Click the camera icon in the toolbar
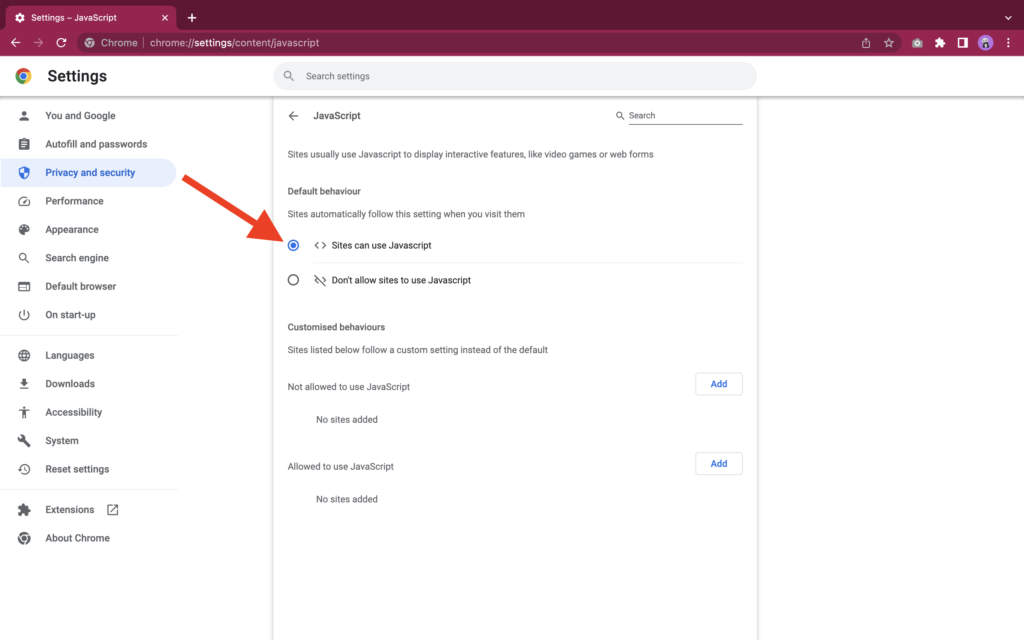This screenshot has height=640, width=1024. 916,42
